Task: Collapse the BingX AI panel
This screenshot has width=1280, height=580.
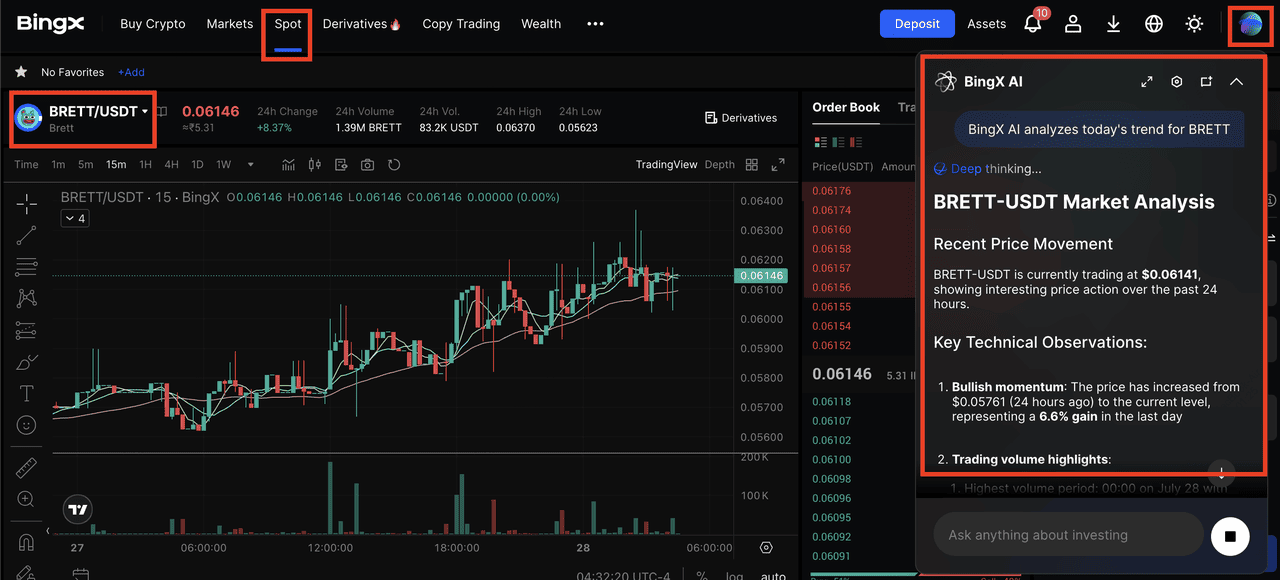Action: [1236, 82]
